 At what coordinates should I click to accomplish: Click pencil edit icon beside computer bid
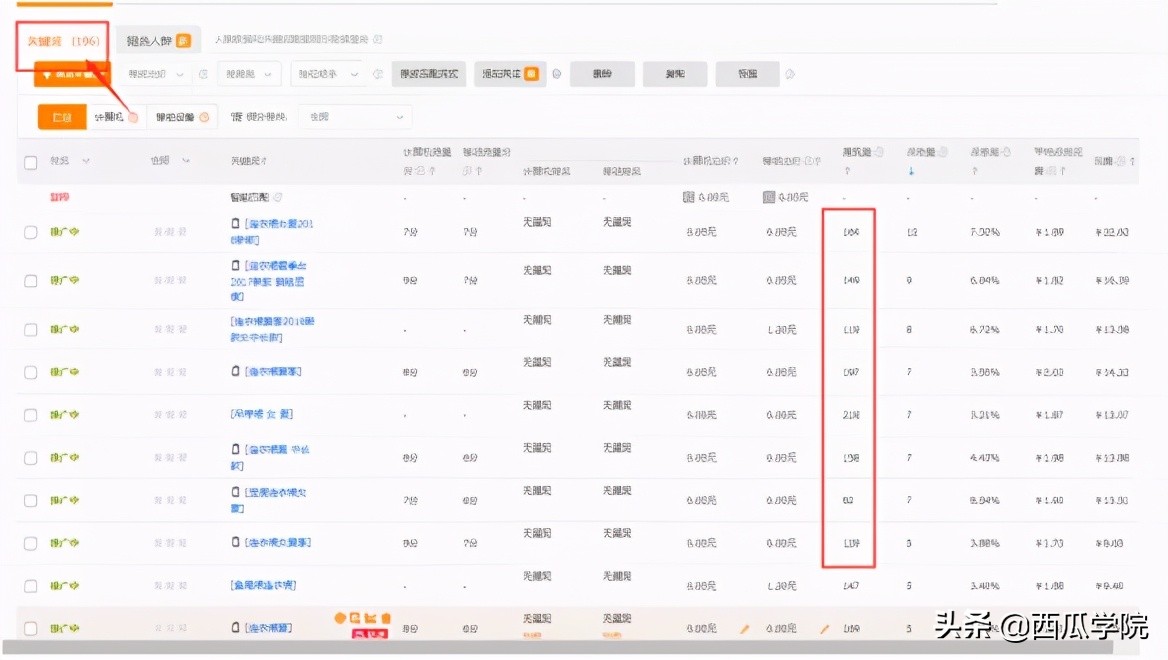[744, 629]
